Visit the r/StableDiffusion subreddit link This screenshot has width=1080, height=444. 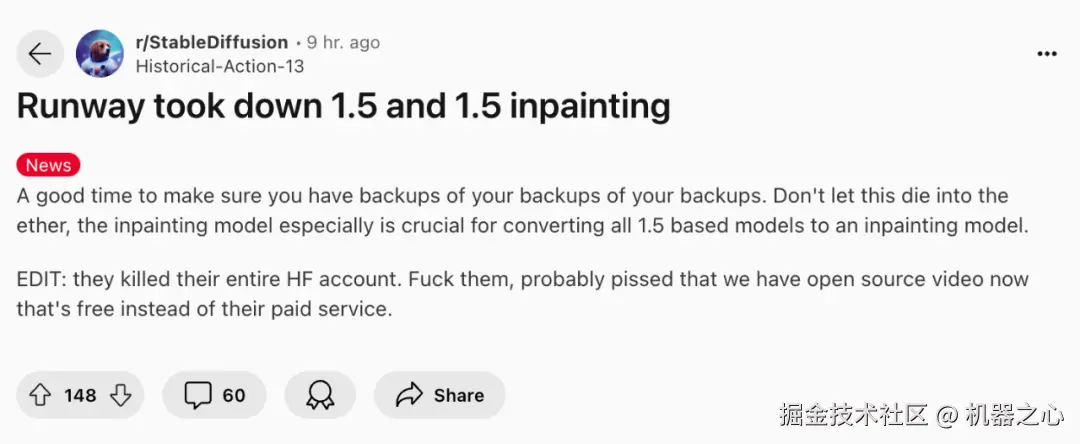point(211,43)
